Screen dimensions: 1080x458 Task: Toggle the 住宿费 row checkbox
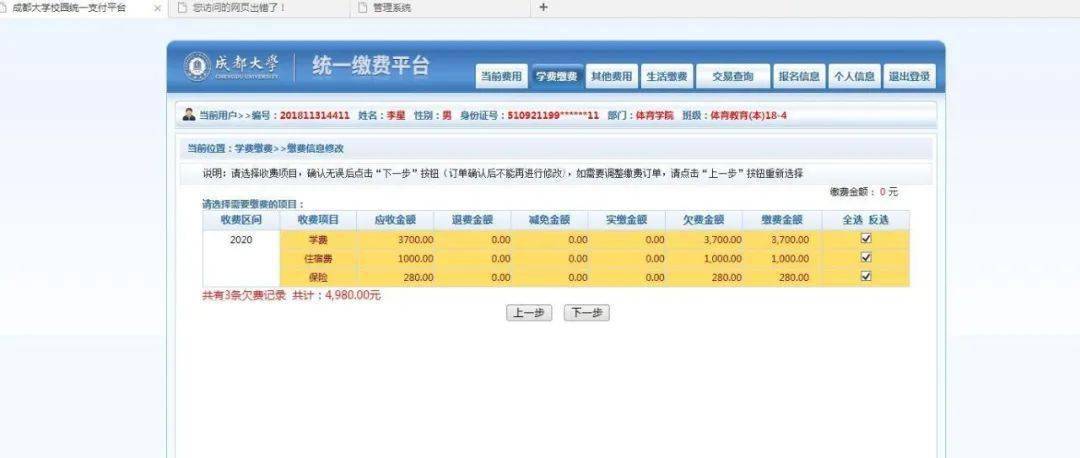tap(866, 258)
